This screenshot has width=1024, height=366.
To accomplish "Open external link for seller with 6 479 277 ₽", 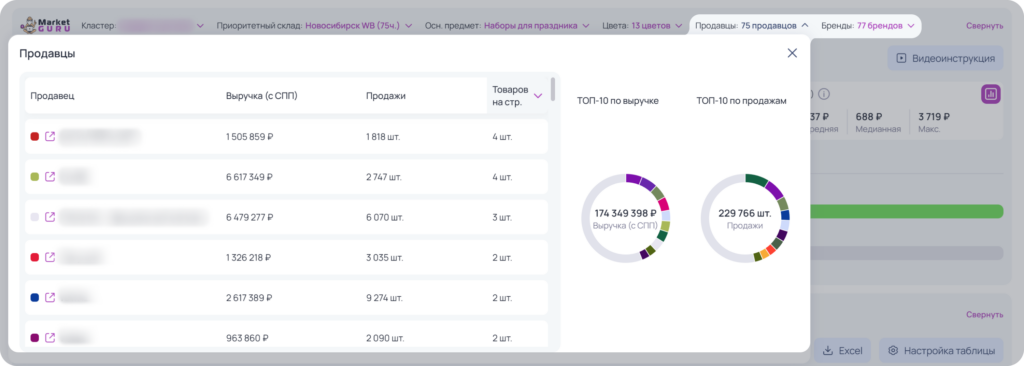I will (x=50, y=217).
